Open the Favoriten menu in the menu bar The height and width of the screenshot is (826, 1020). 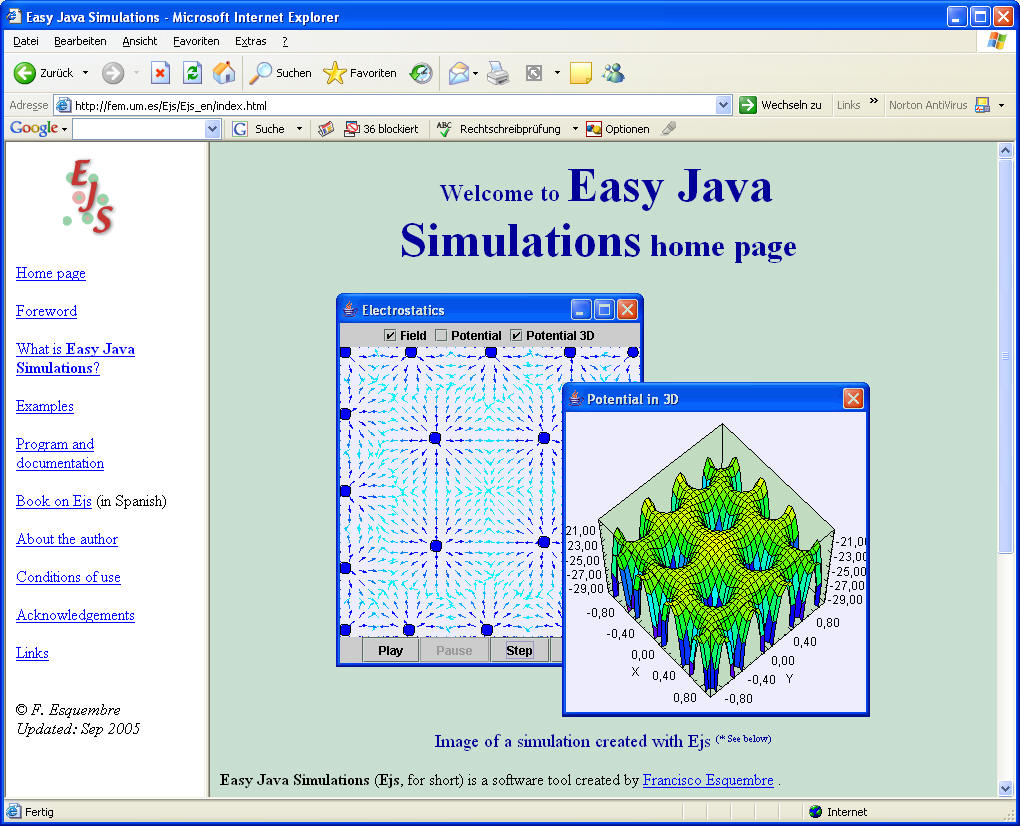(196, 41)
